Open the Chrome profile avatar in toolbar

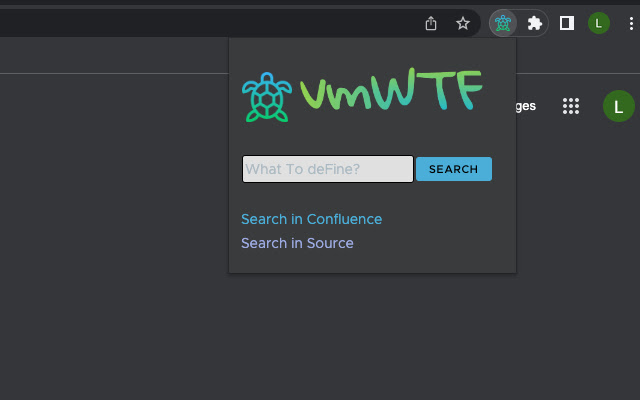(598, 23)
